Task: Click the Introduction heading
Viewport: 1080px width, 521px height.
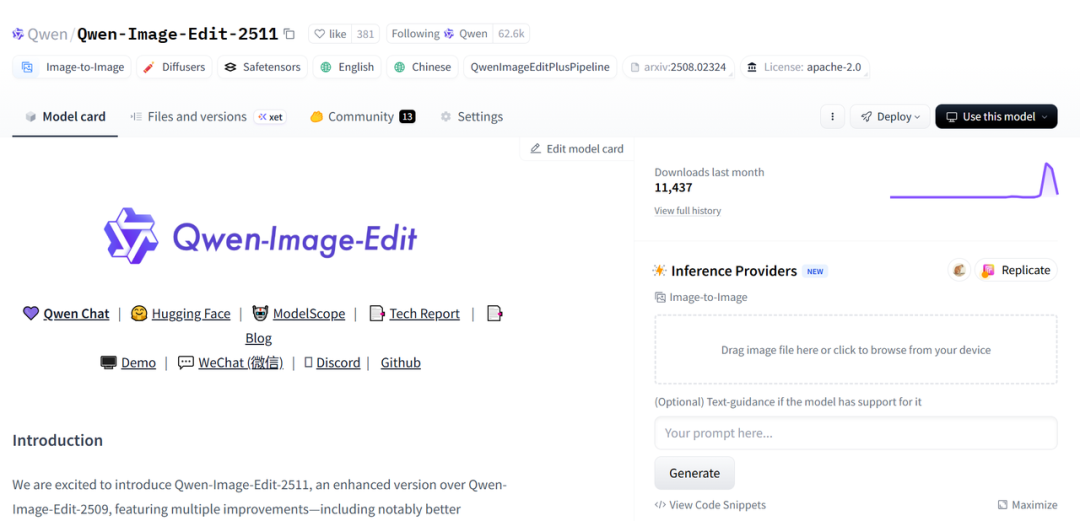Action: 58,440
